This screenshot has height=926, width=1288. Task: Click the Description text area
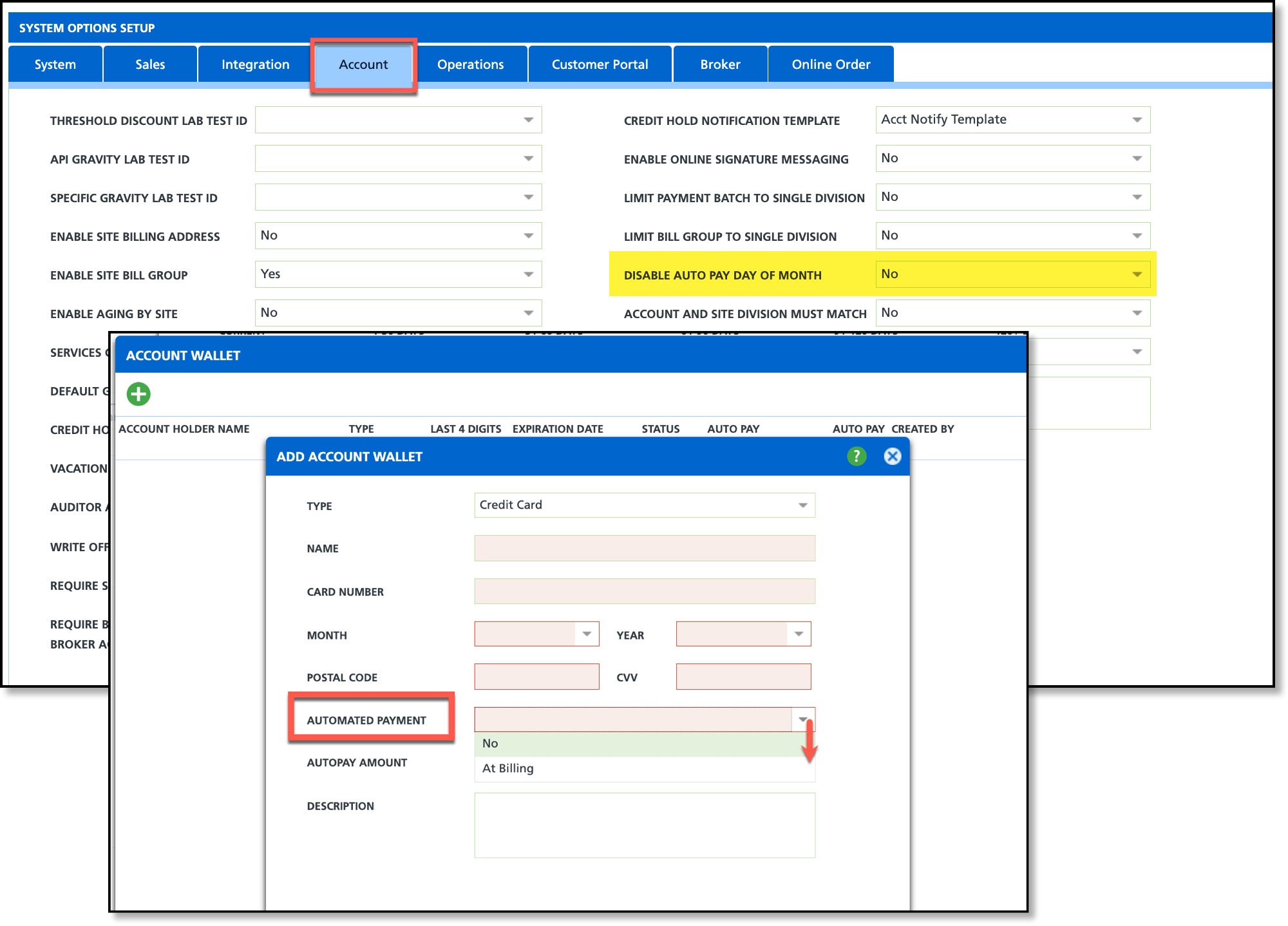[644, 825]
